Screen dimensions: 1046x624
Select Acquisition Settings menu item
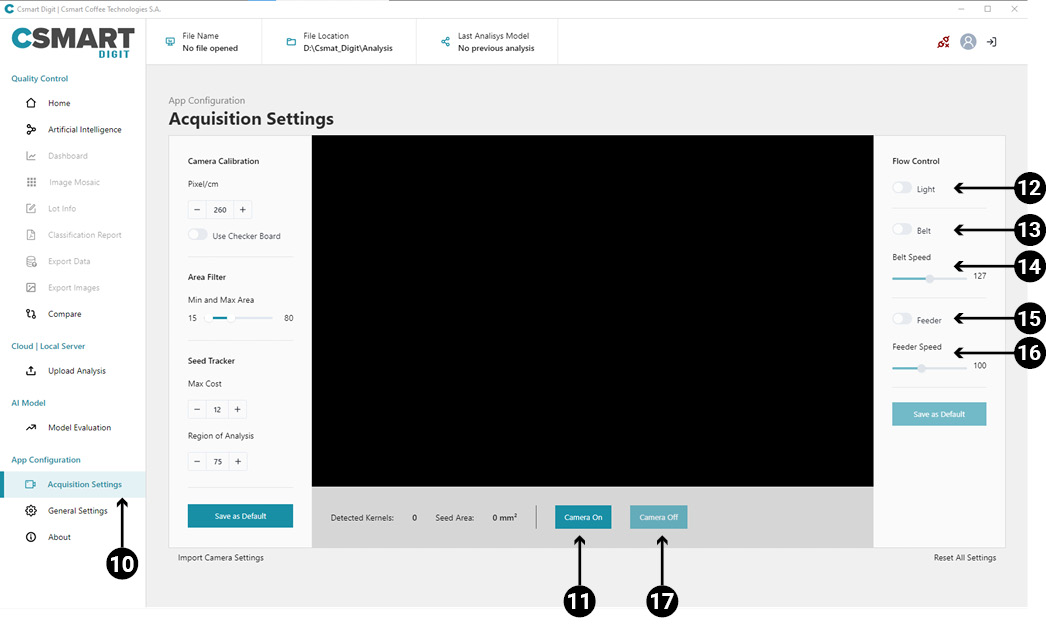[84, 485]
